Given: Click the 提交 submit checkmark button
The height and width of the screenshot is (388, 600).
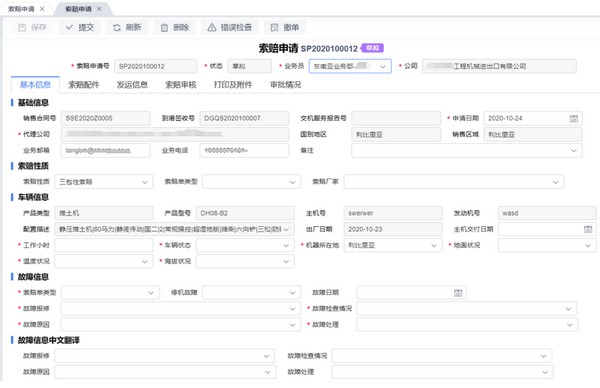Looking at the screenshot, I should [x=80, y=28].
